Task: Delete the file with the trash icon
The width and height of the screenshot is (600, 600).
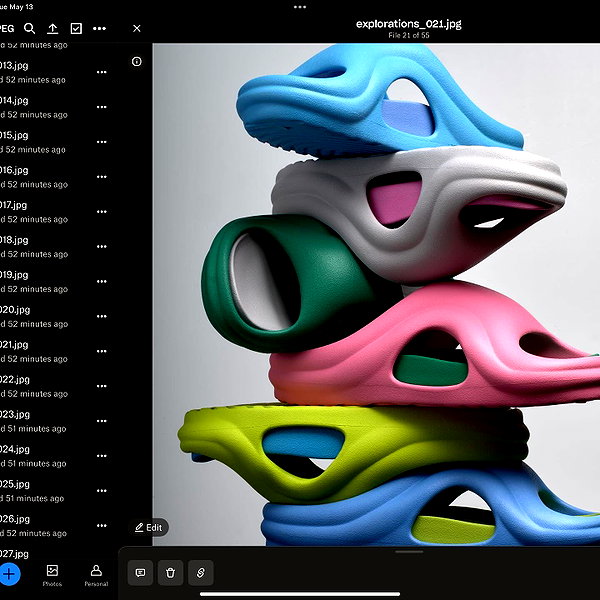Action: 170,573
